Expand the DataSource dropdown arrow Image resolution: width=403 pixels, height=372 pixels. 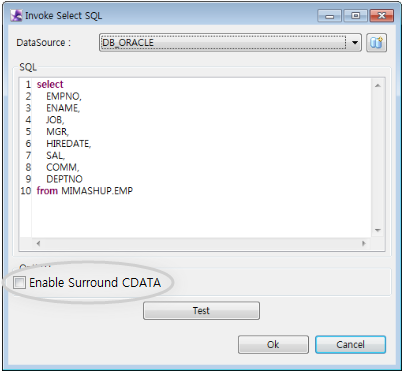point(355,43)
